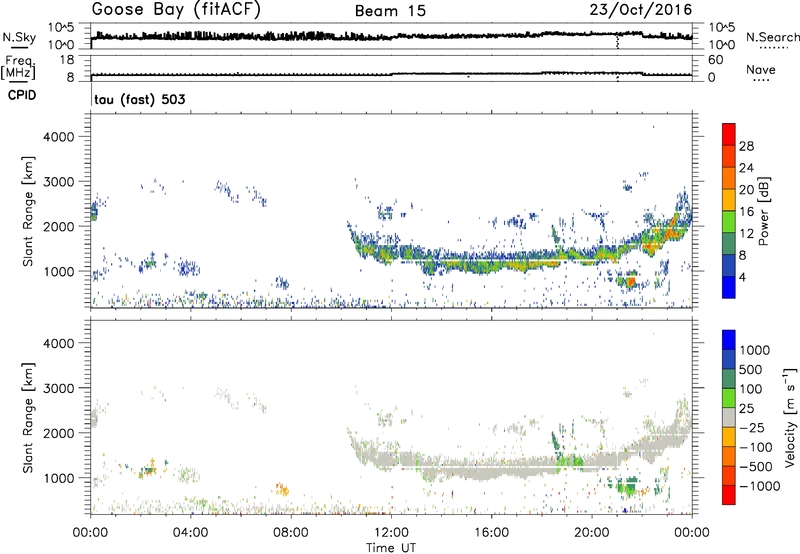The width and height of the screenshot is (800, 554).
Task: Click the "24" tick on the Power color bar
Action: pos(746,168)
